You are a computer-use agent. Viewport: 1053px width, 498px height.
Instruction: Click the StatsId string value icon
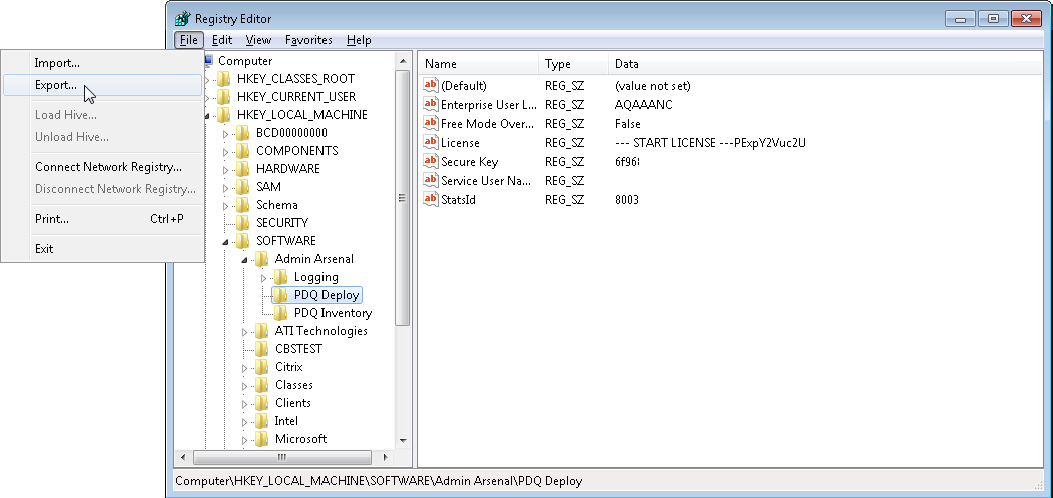coord(431,199)
